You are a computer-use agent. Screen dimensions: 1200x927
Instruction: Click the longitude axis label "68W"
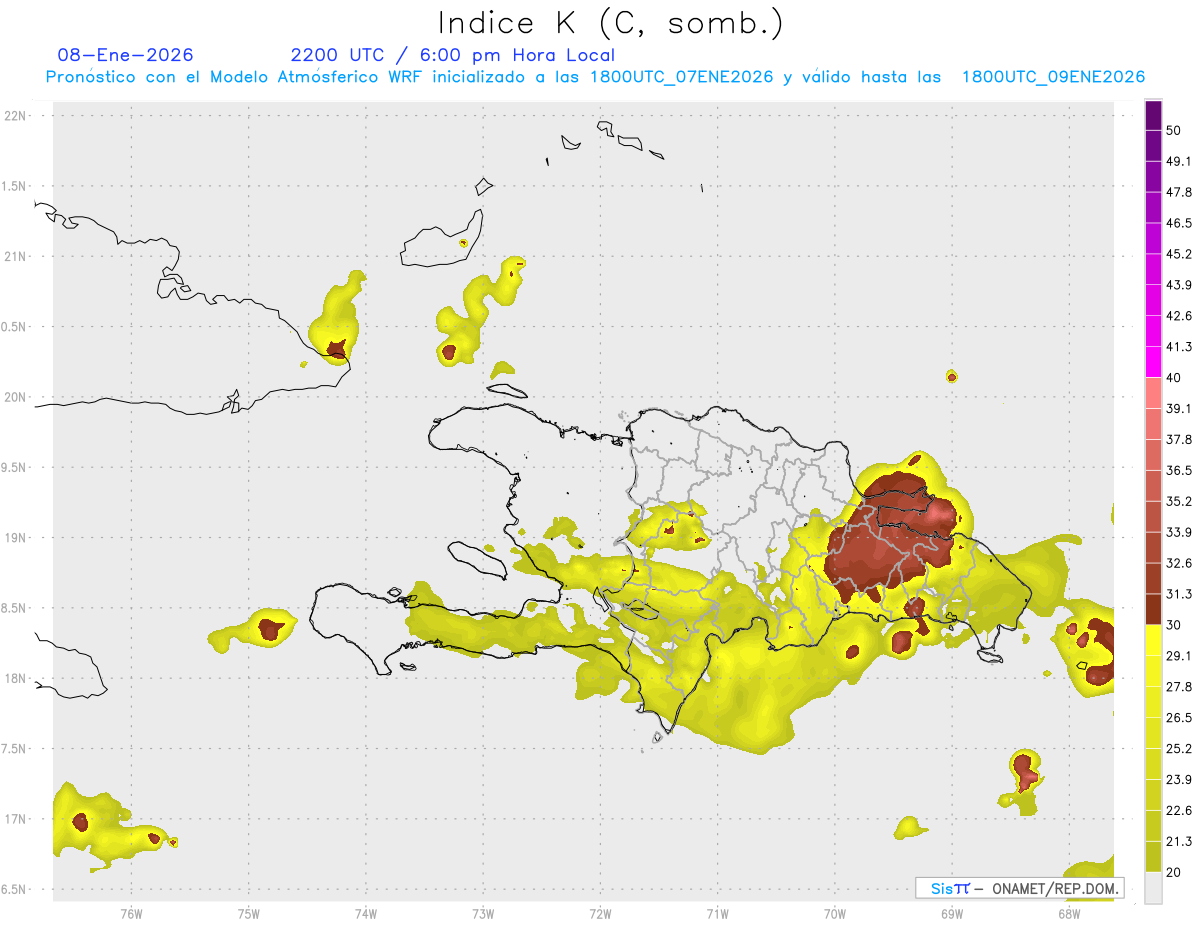pos(1069,912)
